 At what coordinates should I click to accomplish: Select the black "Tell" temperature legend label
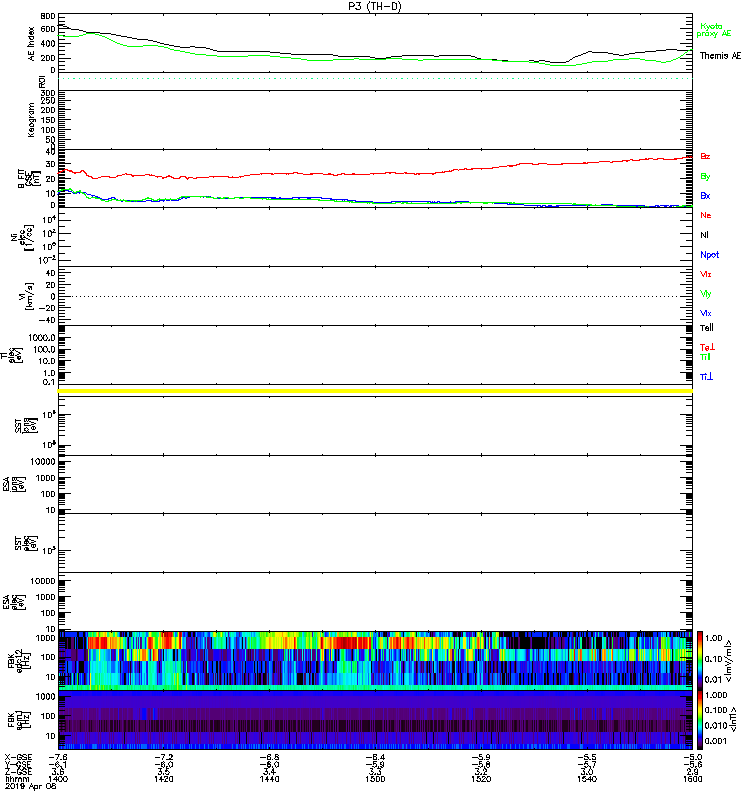point(706,328)
